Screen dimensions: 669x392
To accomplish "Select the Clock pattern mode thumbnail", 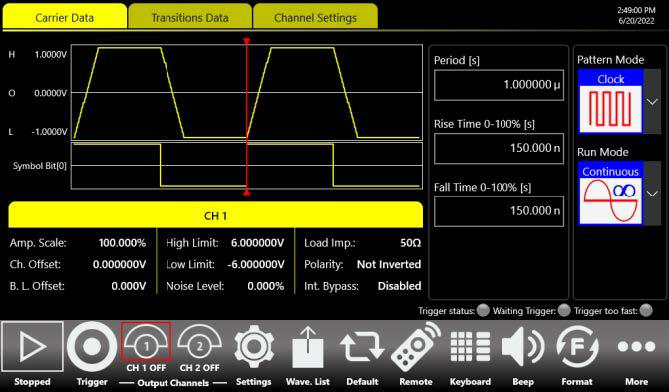I will click(x=611, y=102).
